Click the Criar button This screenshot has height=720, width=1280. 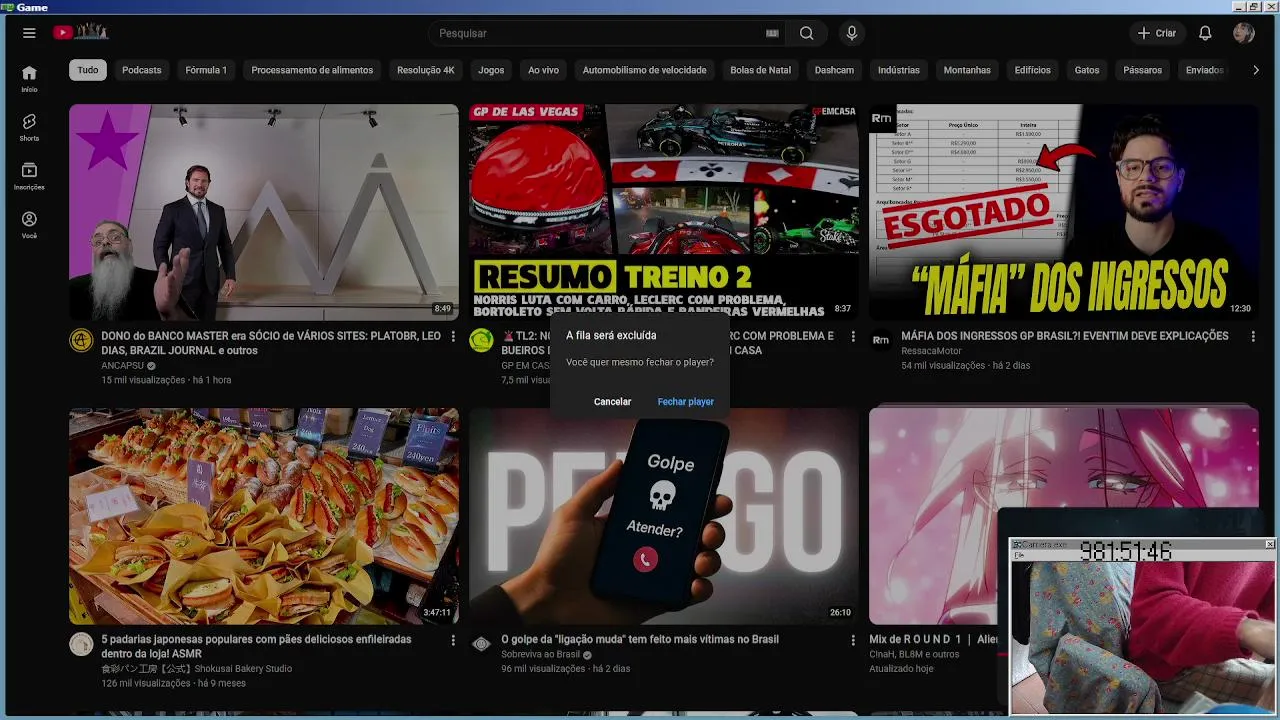(x=1157, y=33)
